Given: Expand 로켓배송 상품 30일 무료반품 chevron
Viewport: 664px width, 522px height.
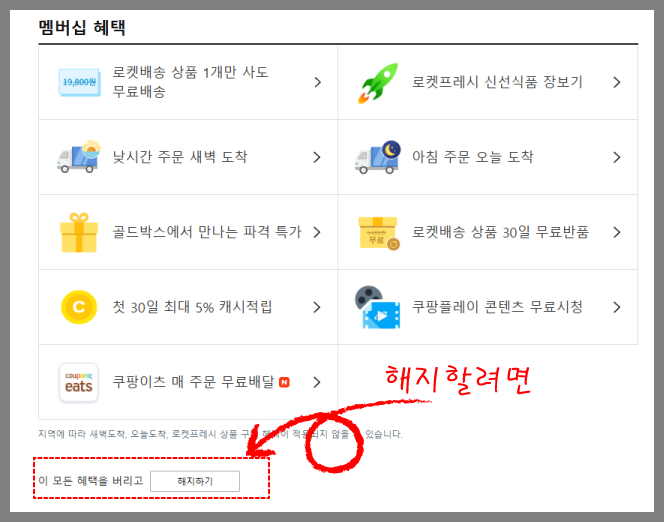Looking at the screenshot, I should (617, 232).
